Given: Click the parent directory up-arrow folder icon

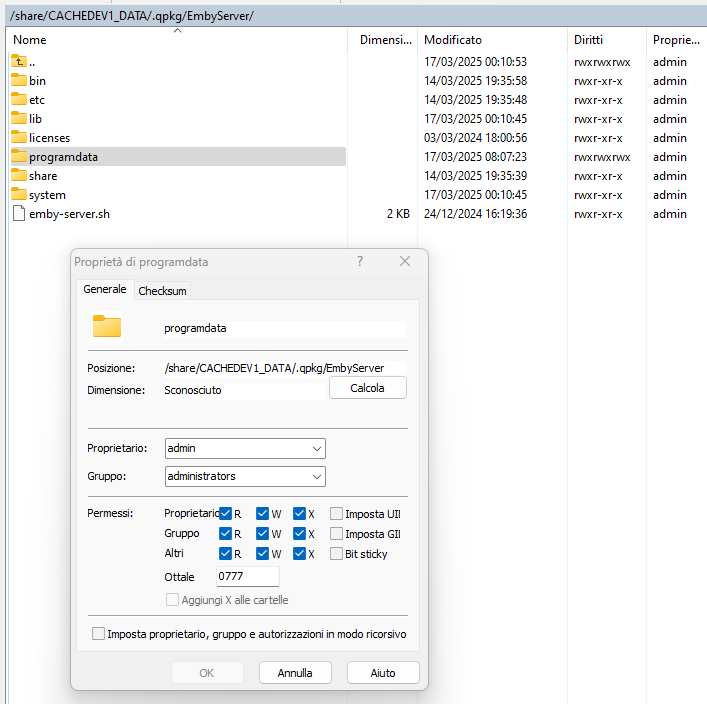Looking at the screenshot, I should [x=18, y=61].
